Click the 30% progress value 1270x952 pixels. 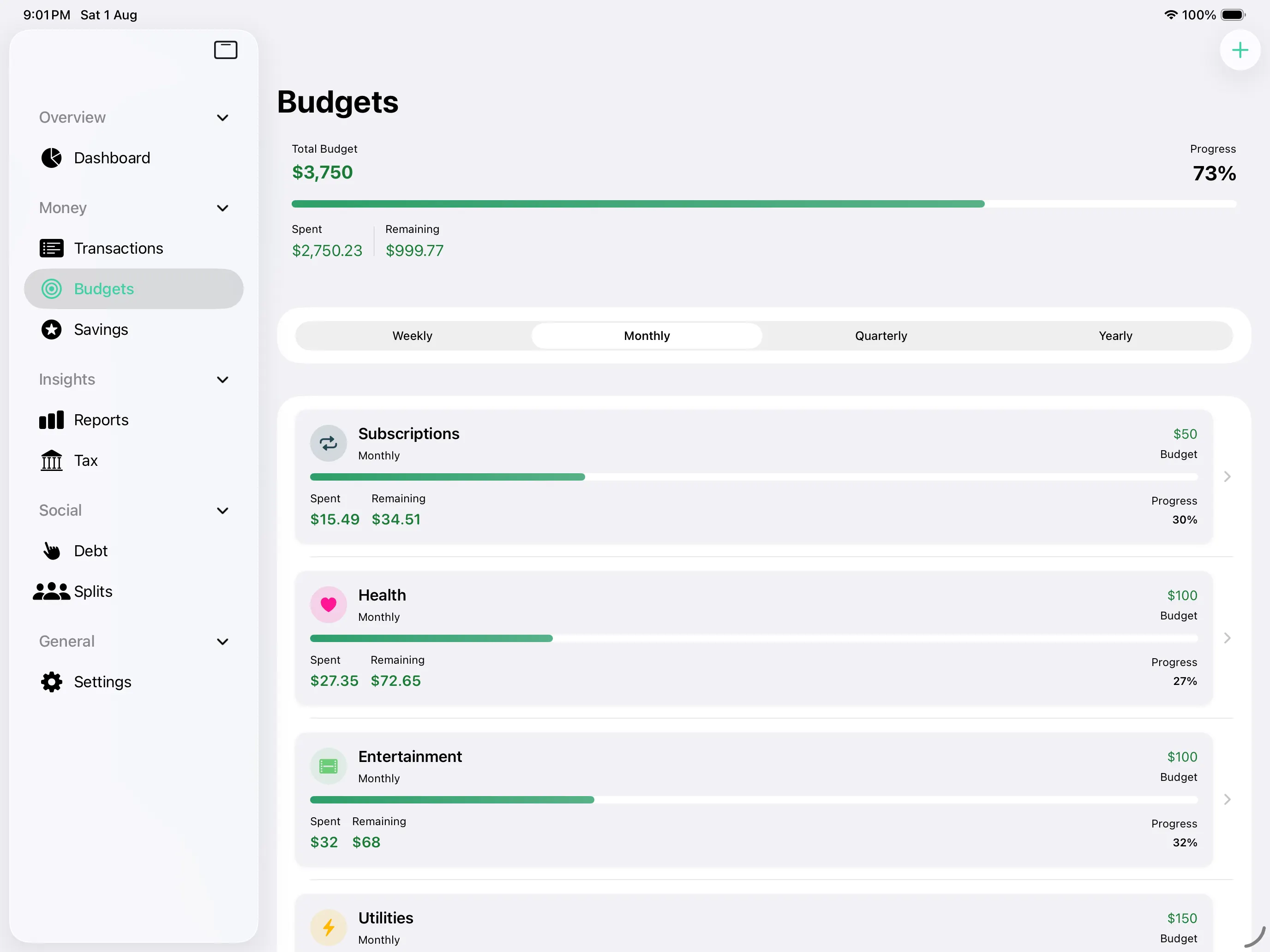click(1185, 519)
